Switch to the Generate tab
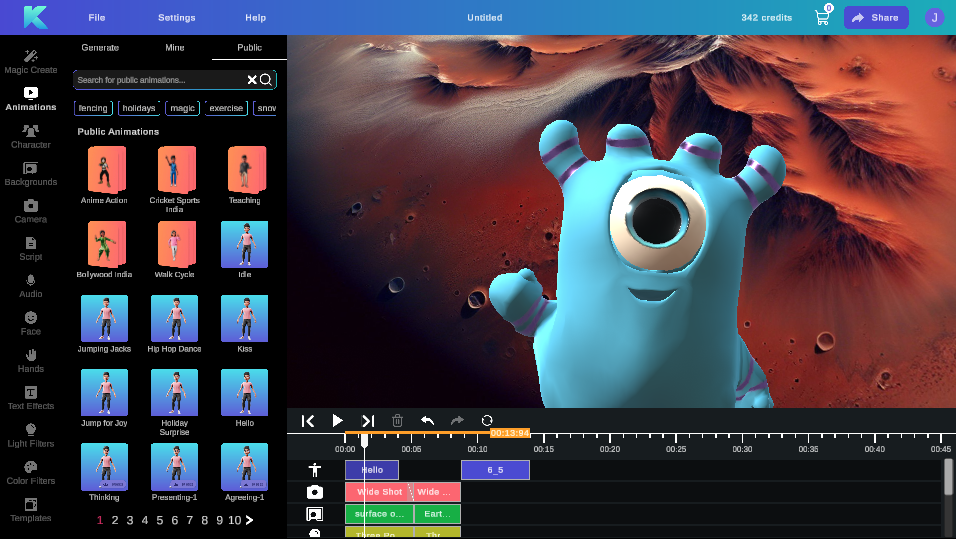This screenshot has width=956, height=539. (x=100, y=47)
